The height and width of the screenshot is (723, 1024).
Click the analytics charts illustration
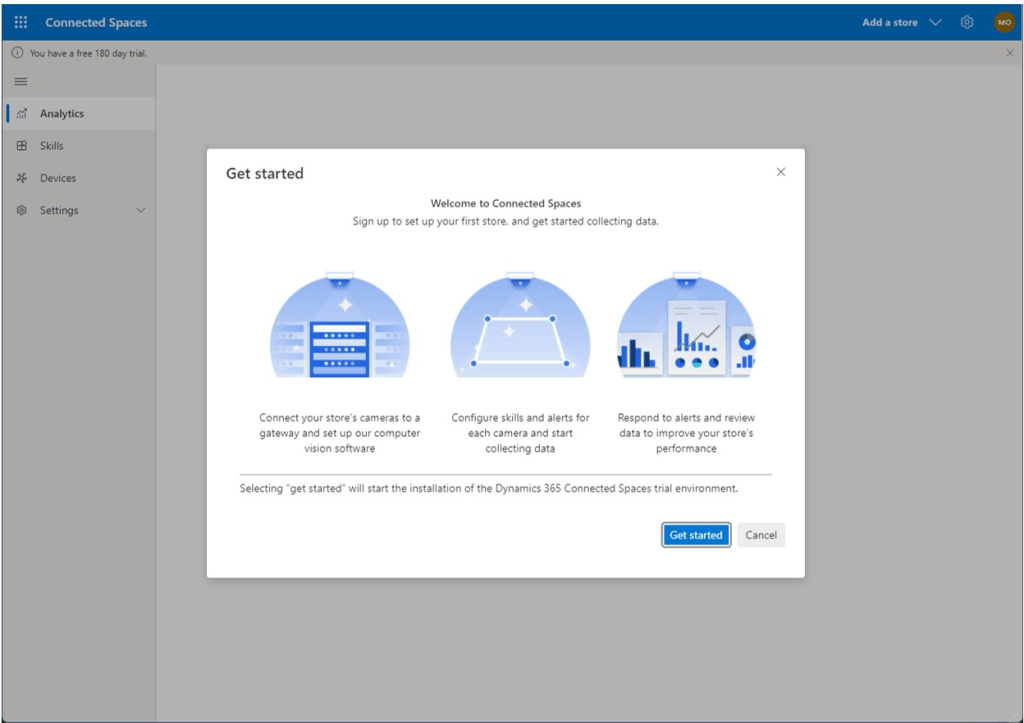686,330
